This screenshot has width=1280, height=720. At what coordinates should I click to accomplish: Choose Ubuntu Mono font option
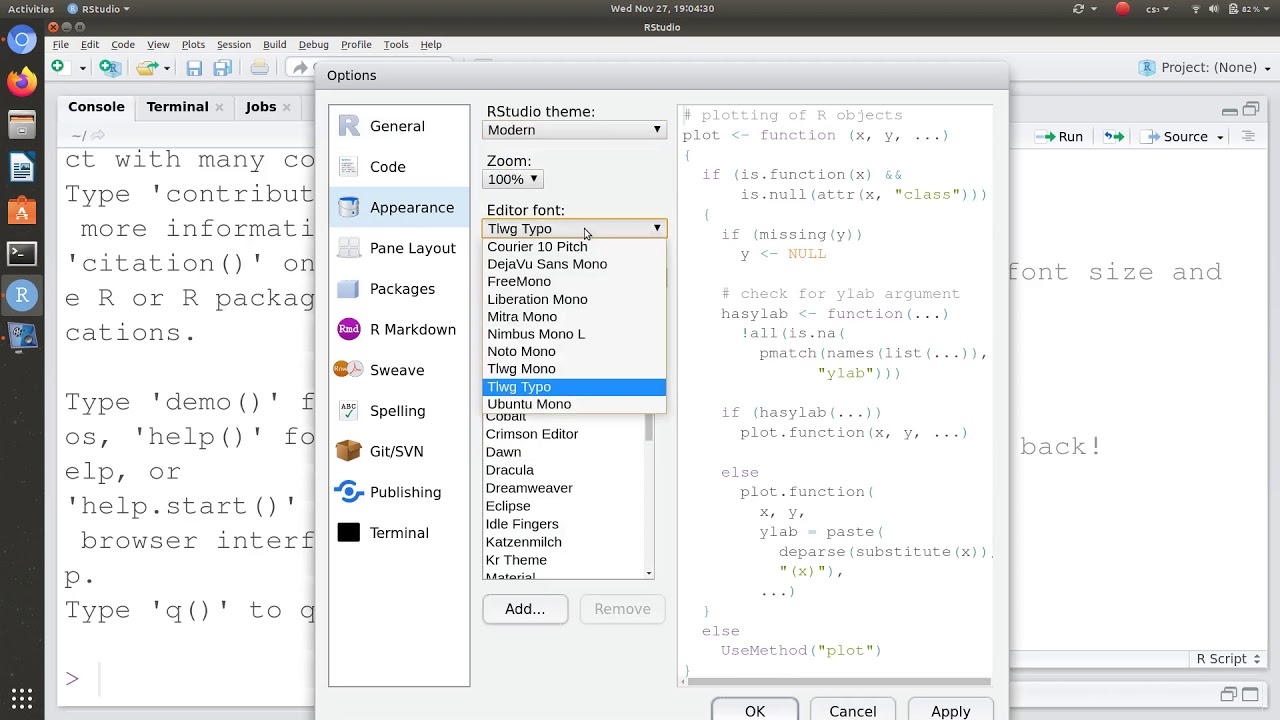(x=574, y=404)
